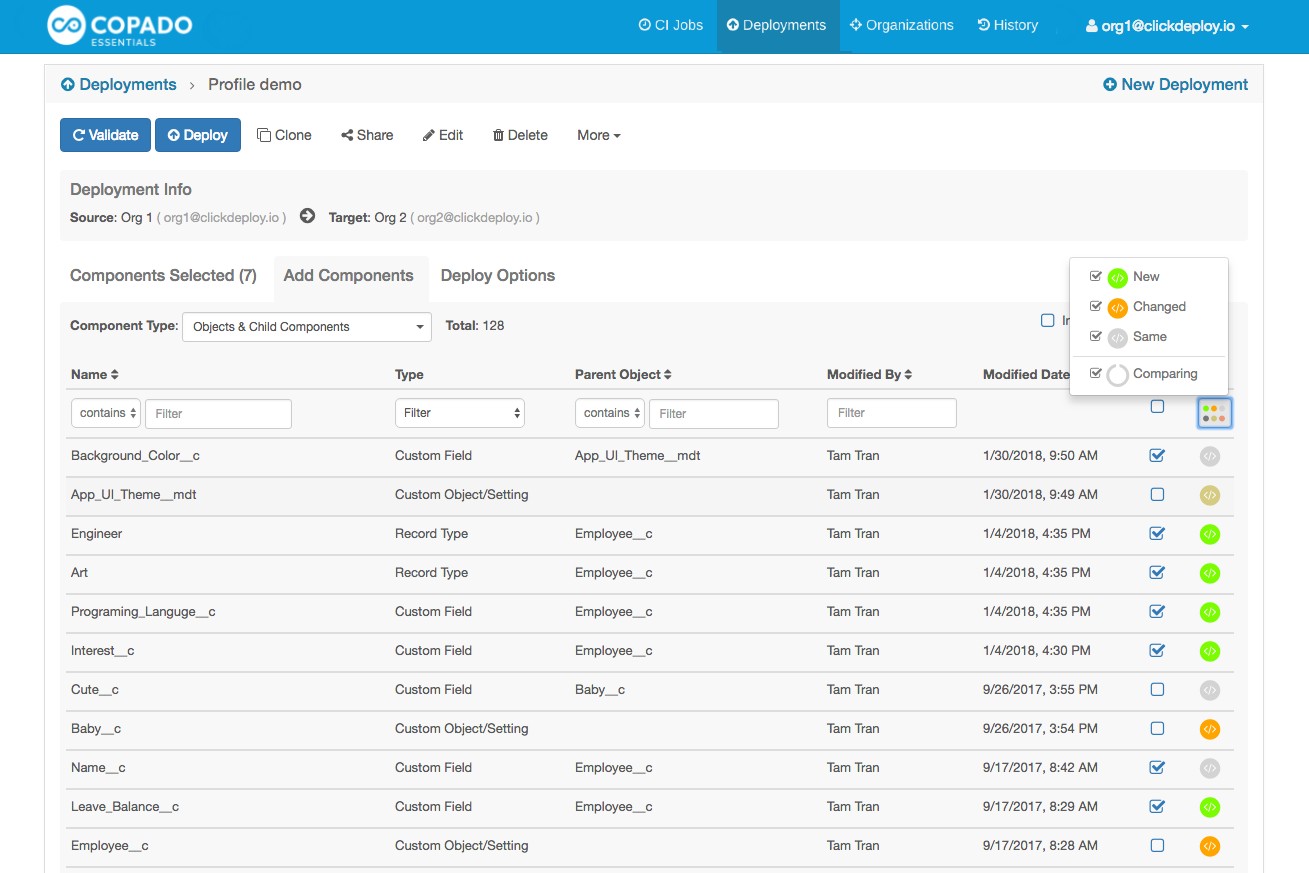Check the App_UI_Theme__mdt row checkbox

[x=1157, y=494]
